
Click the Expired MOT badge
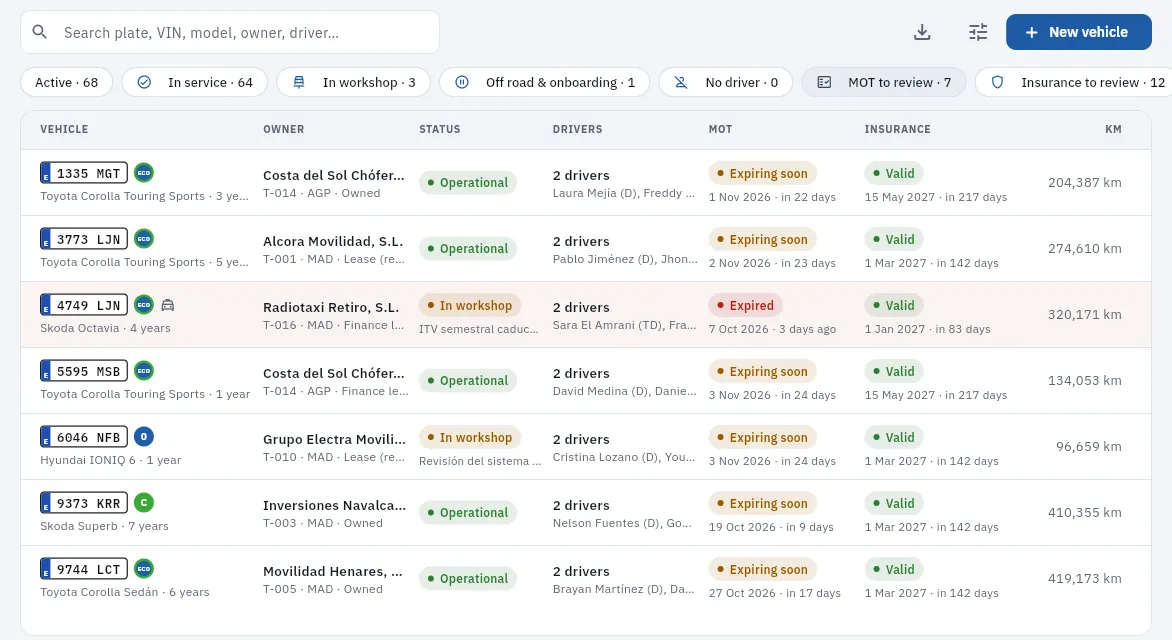pyautogui.click(x=745, y=305)
